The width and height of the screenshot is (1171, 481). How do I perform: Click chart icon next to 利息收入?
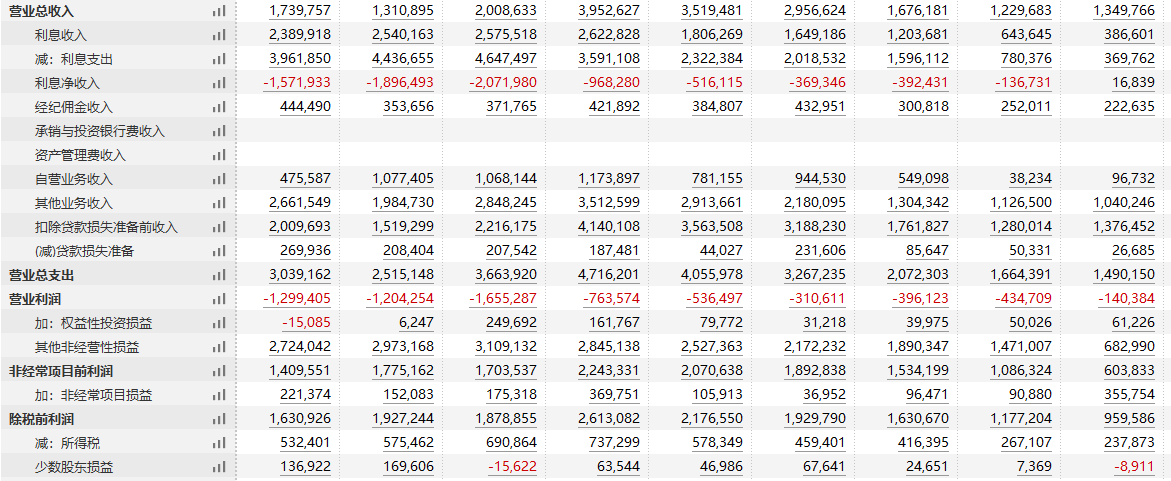pos(218,35)
